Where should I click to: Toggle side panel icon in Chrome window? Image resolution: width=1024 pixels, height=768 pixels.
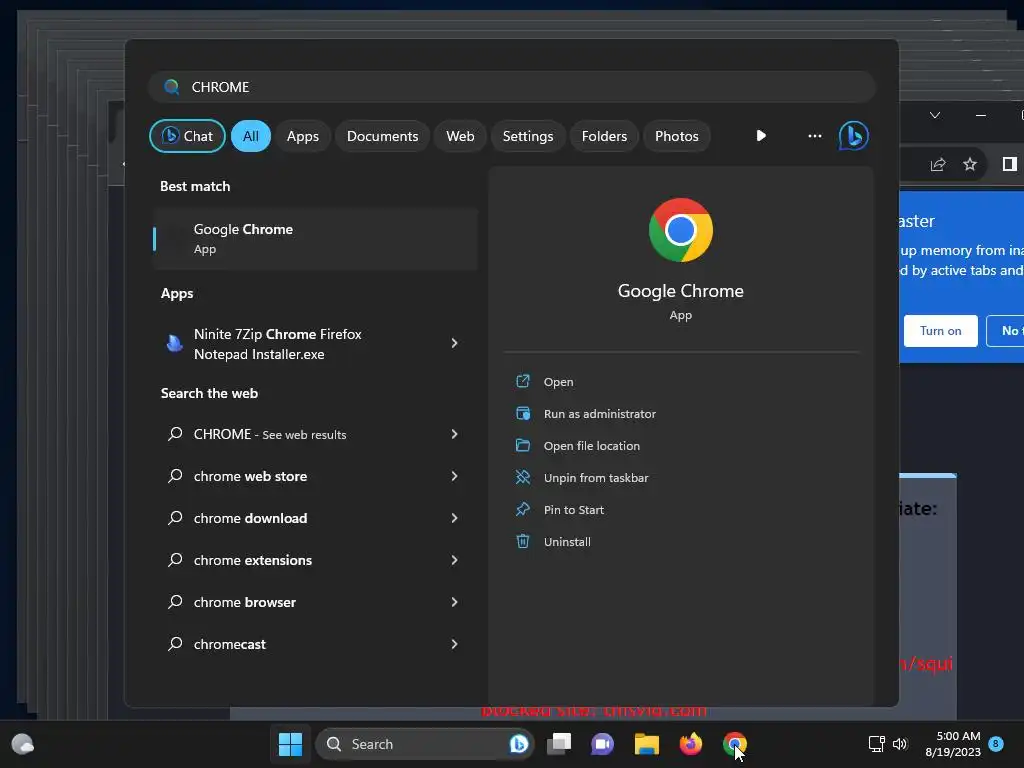pos(1010,164)
